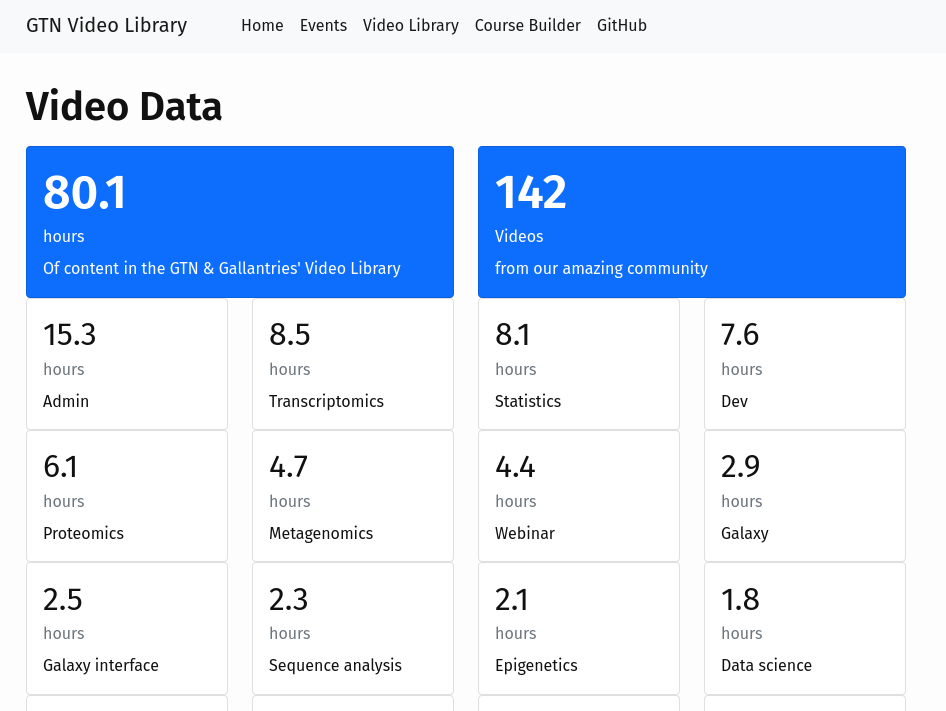This screenshot has width=946, height=711.
Task: Click the 6.1 hours value
Action: pos(60,467)
